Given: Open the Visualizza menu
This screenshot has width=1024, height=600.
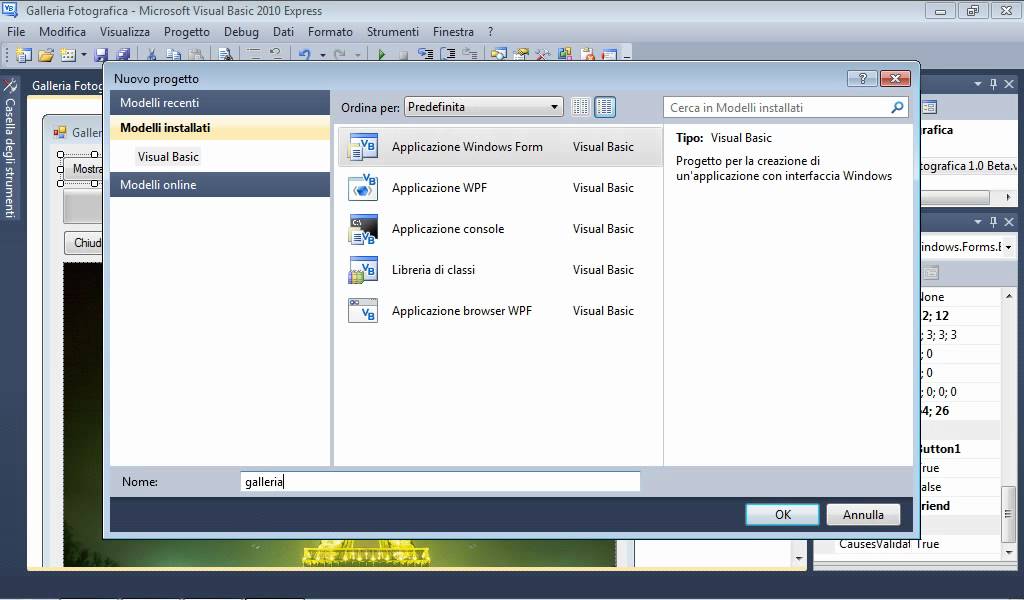Looking at the screenshot, I should tap(125, 31).
